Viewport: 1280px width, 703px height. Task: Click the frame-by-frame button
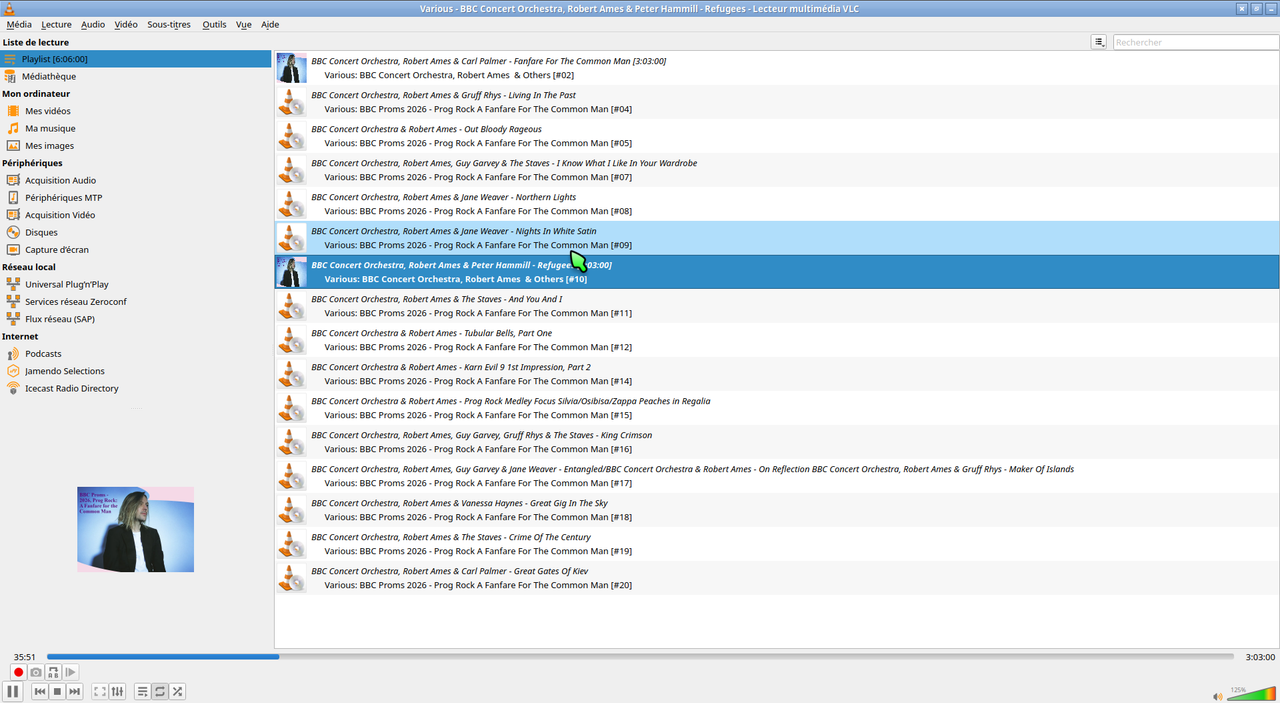pyautogui.click(x=71, y=673)
